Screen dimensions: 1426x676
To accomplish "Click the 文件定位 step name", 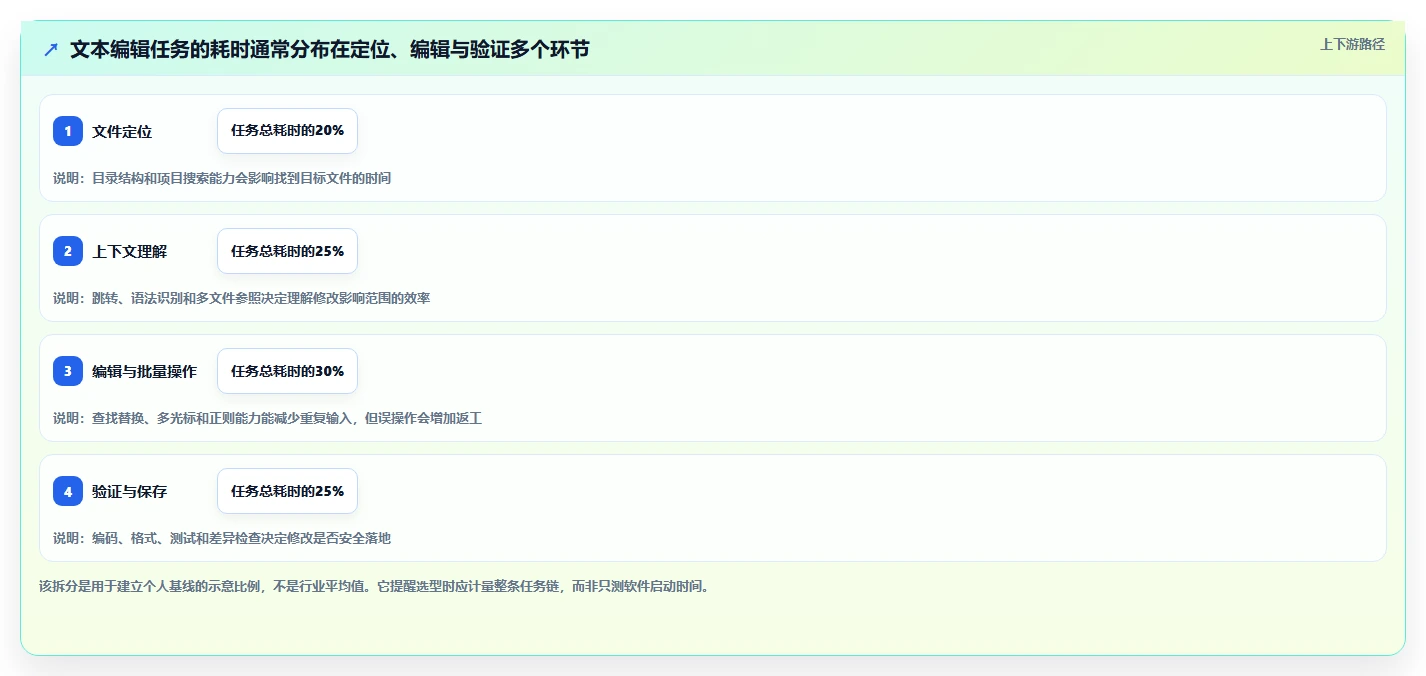I will click(122, 131).
